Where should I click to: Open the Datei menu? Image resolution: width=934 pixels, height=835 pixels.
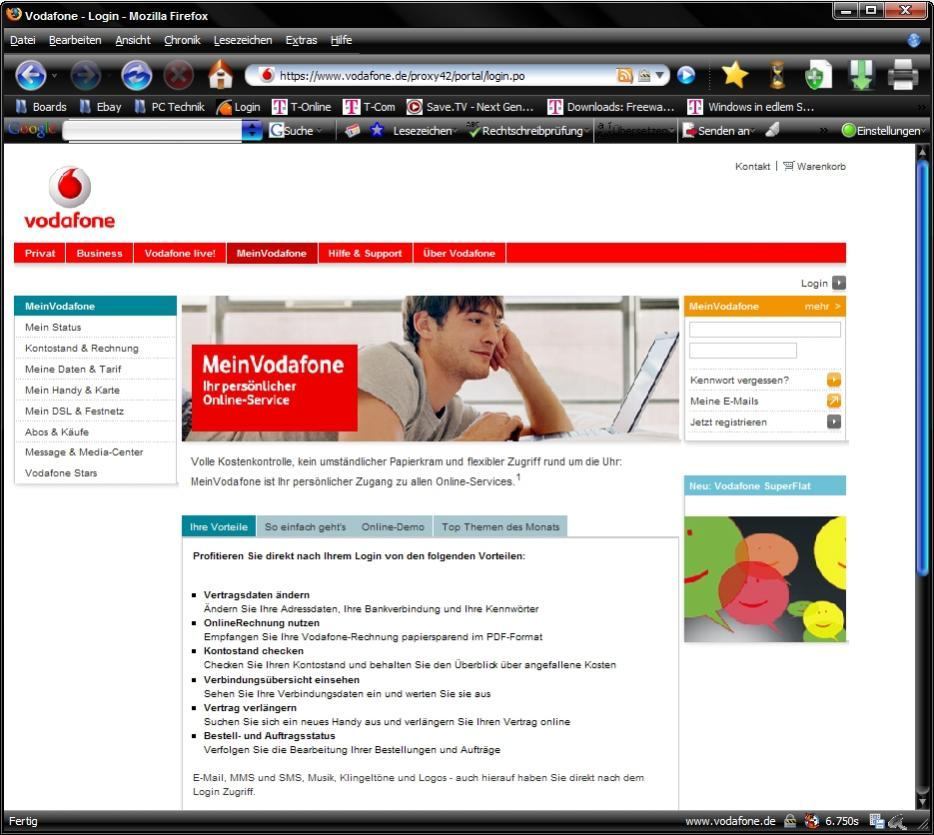pyautogui.click(x=23, y=40)
